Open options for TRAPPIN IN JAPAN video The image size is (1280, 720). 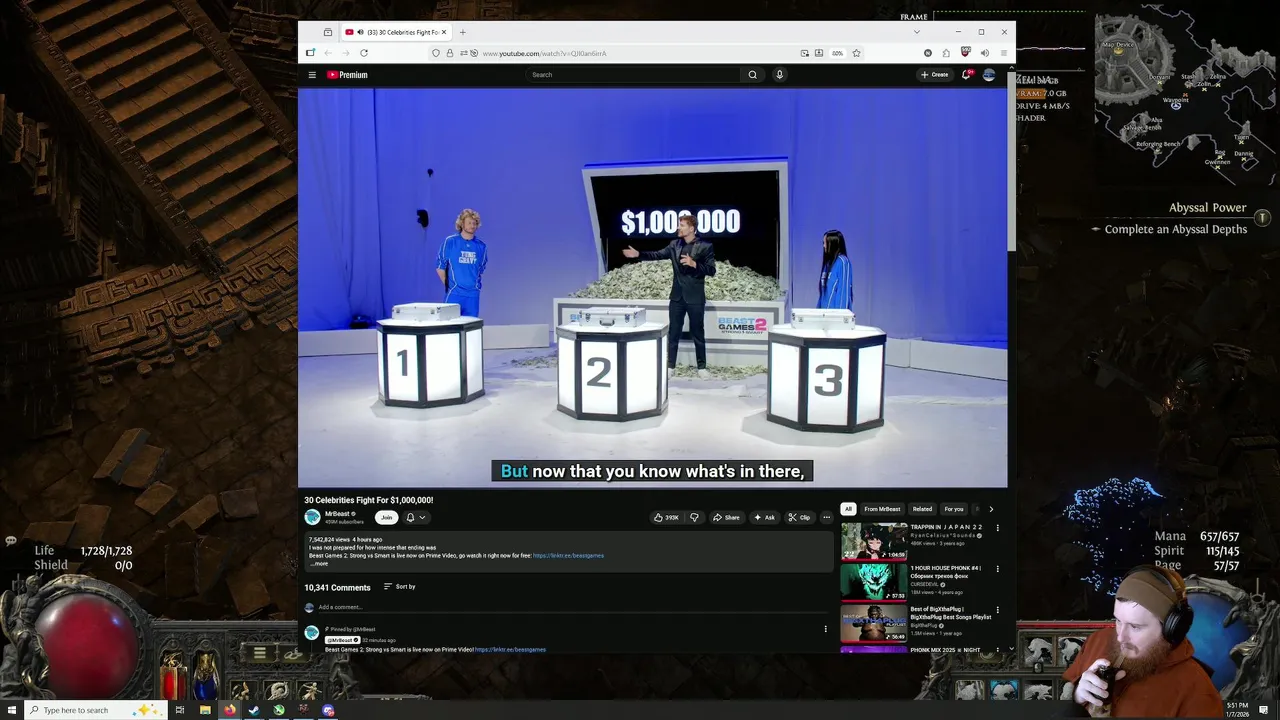(997, 528)
